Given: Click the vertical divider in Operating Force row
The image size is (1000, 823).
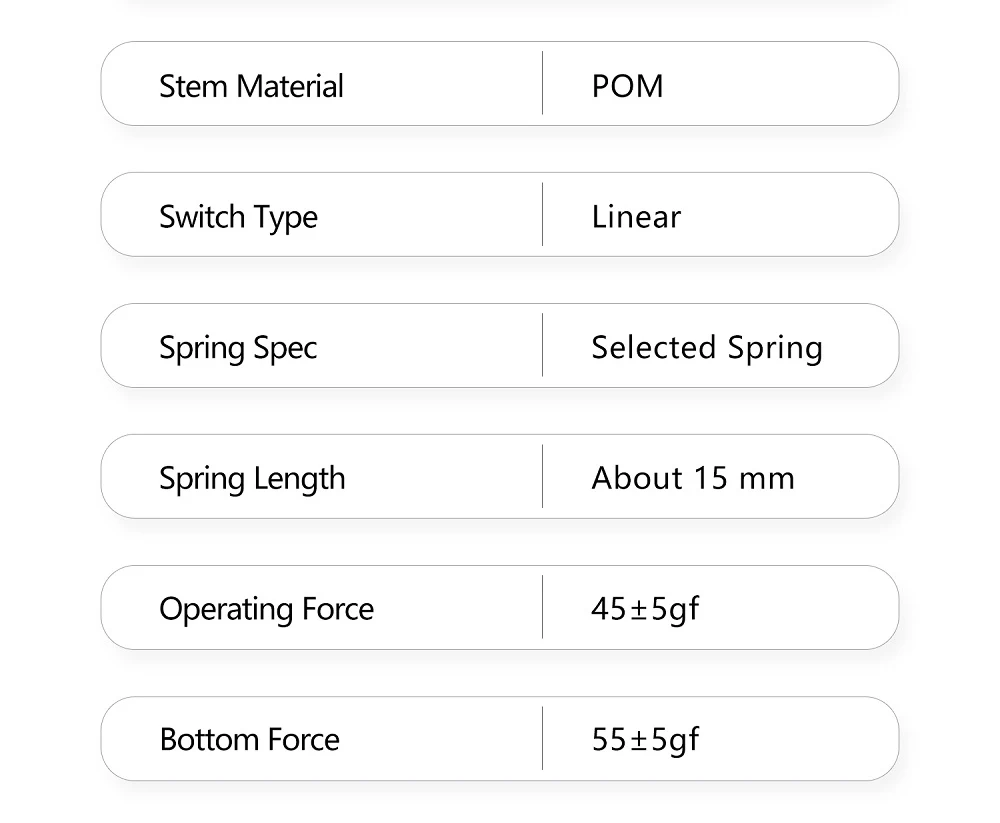Looking at the screenshot, I should click(x=542, y=607).
